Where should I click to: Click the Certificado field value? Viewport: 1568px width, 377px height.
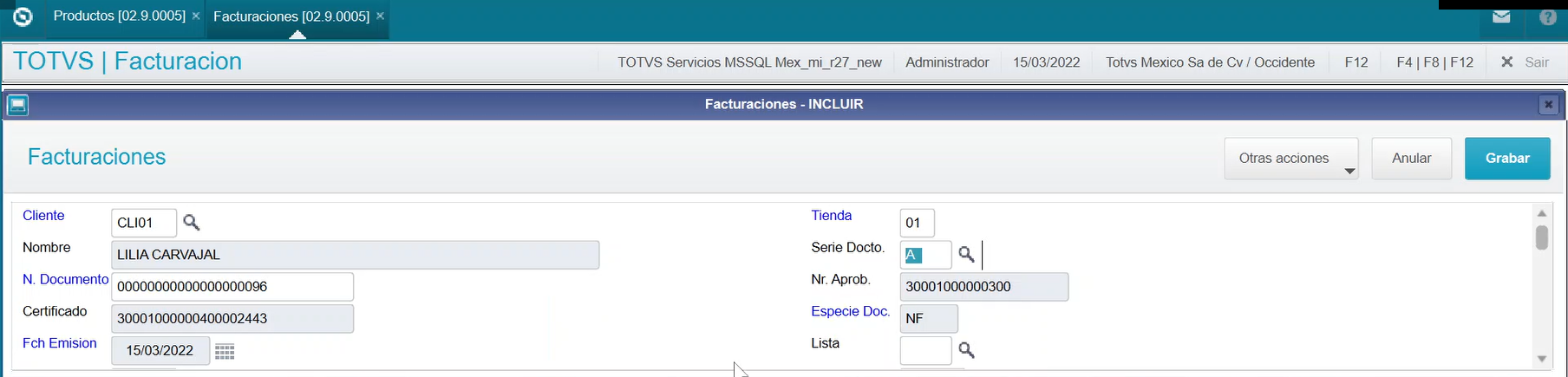pos(232,319)
